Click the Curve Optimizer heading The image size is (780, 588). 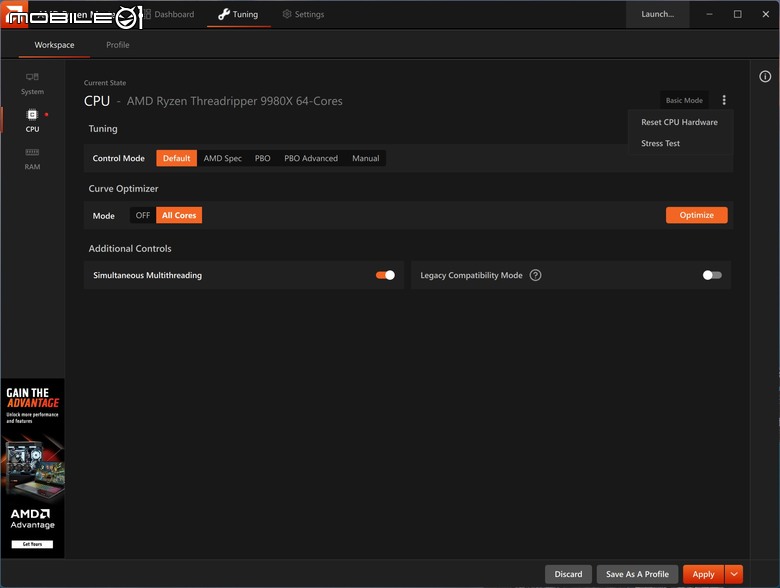pyautogui.click(x=123, y=189)
